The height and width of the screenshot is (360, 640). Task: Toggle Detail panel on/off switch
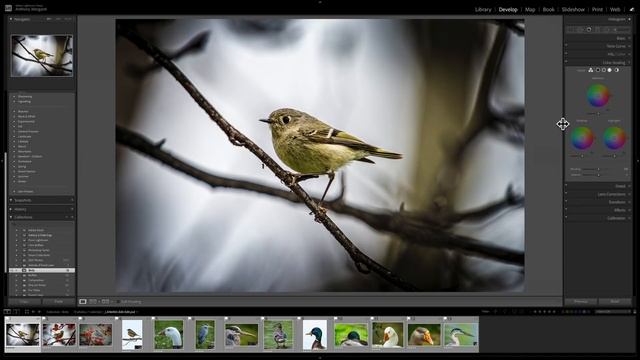566,185
